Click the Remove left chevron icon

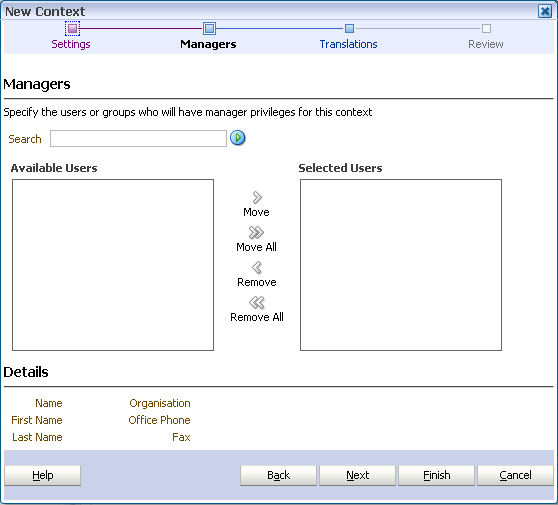point(257,268)
